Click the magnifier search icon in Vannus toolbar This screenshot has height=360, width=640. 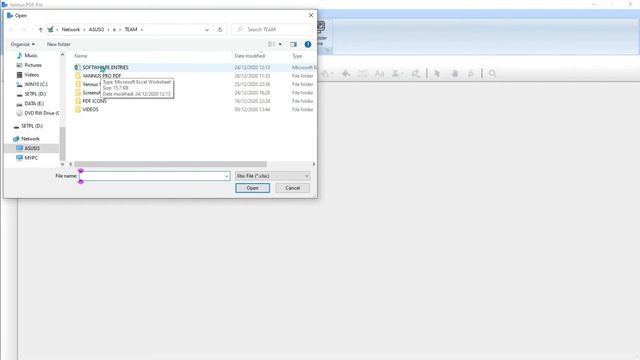(492, 73)
